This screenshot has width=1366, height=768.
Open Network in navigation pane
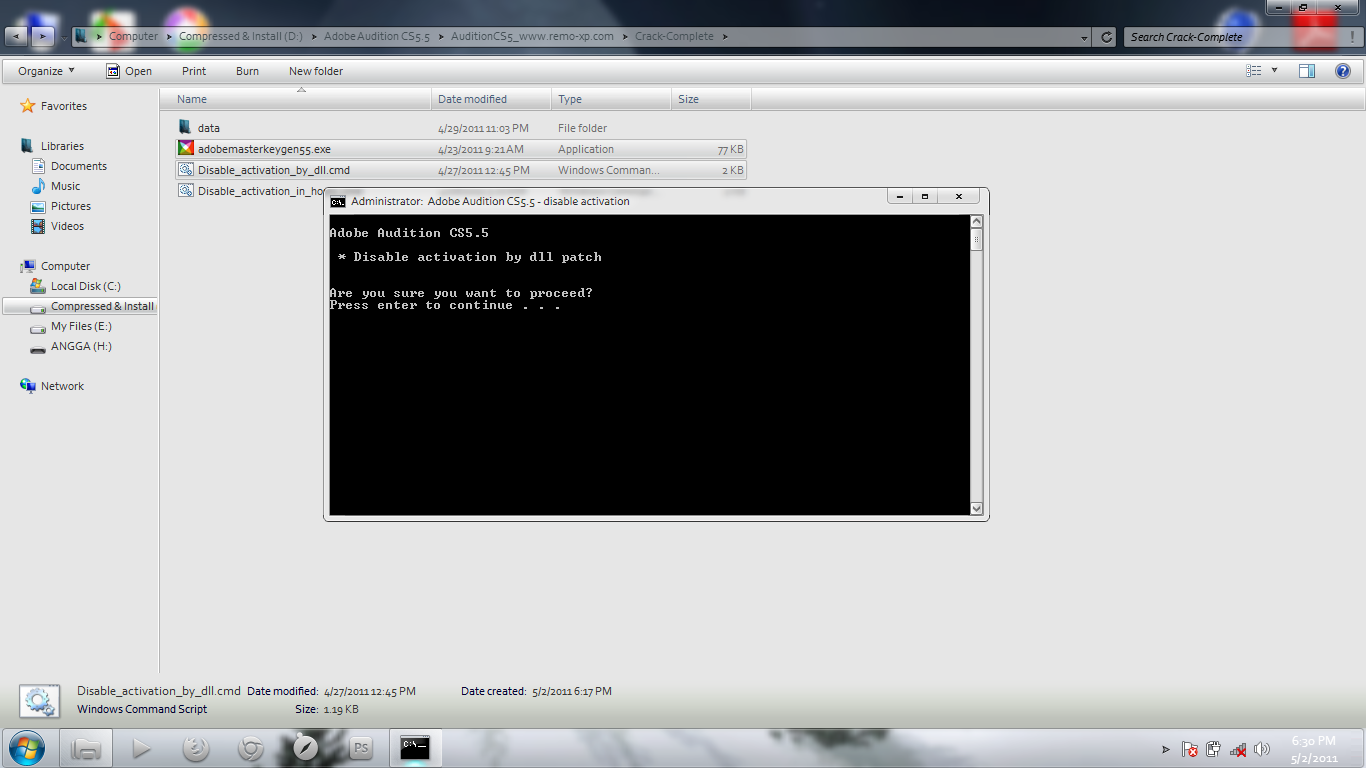62,386
